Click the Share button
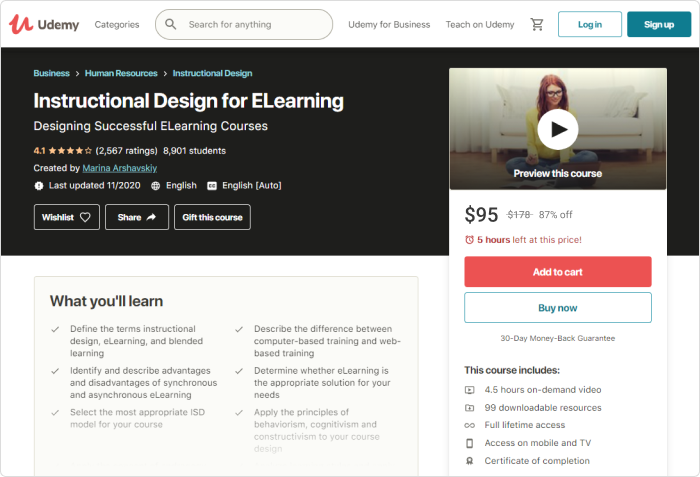The image size is (700, 477). coord(137,217)
